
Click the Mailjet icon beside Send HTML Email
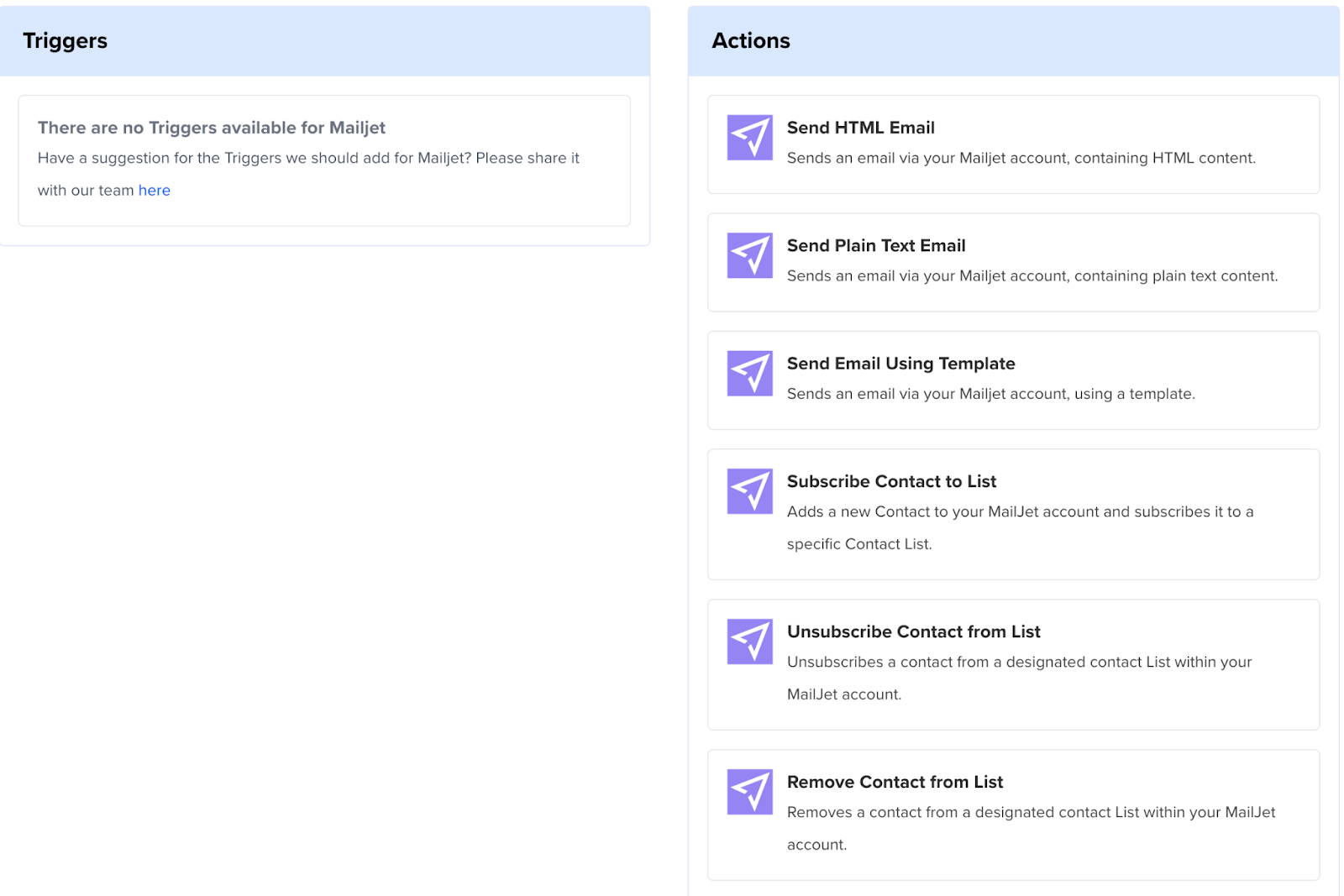click(x=749, y=138)
